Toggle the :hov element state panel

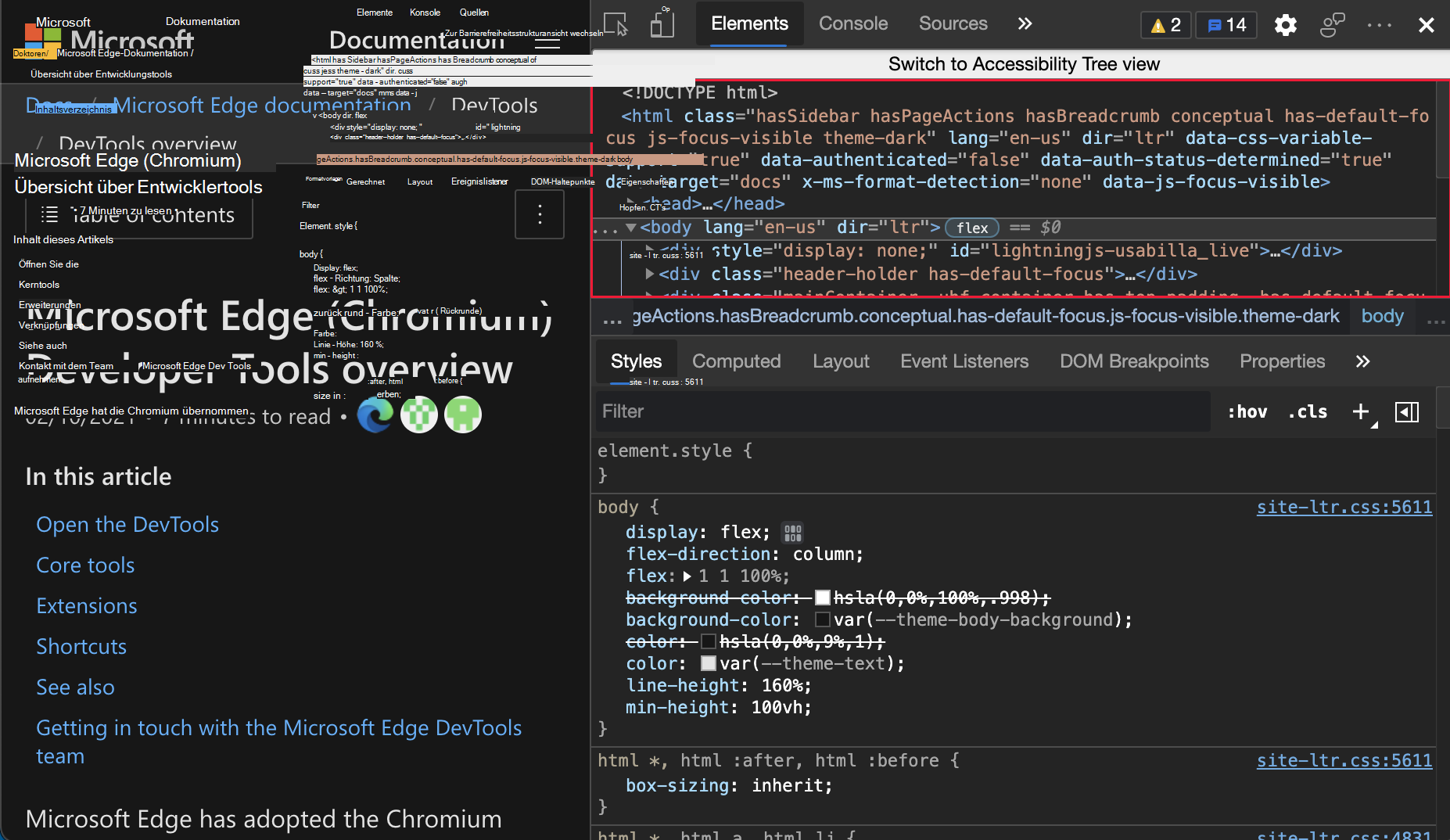[x=1247, y=411]
